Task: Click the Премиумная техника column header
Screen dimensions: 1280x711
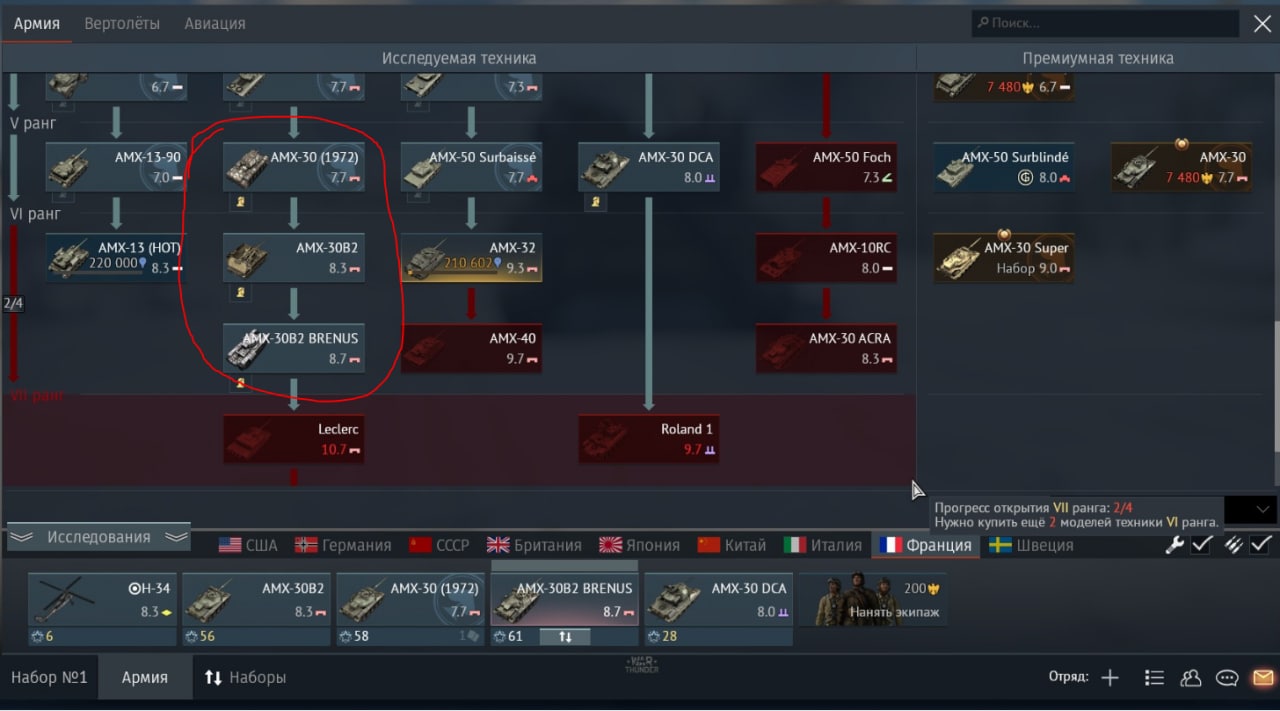Action: 1098,58
